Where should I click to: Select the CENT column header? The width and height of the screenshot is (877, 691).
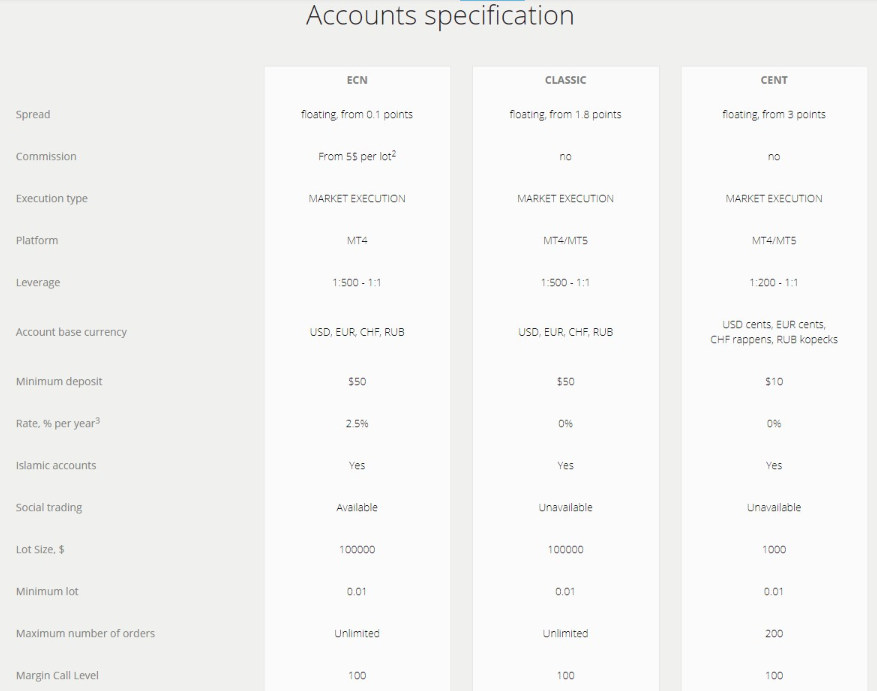click(774, 80)
